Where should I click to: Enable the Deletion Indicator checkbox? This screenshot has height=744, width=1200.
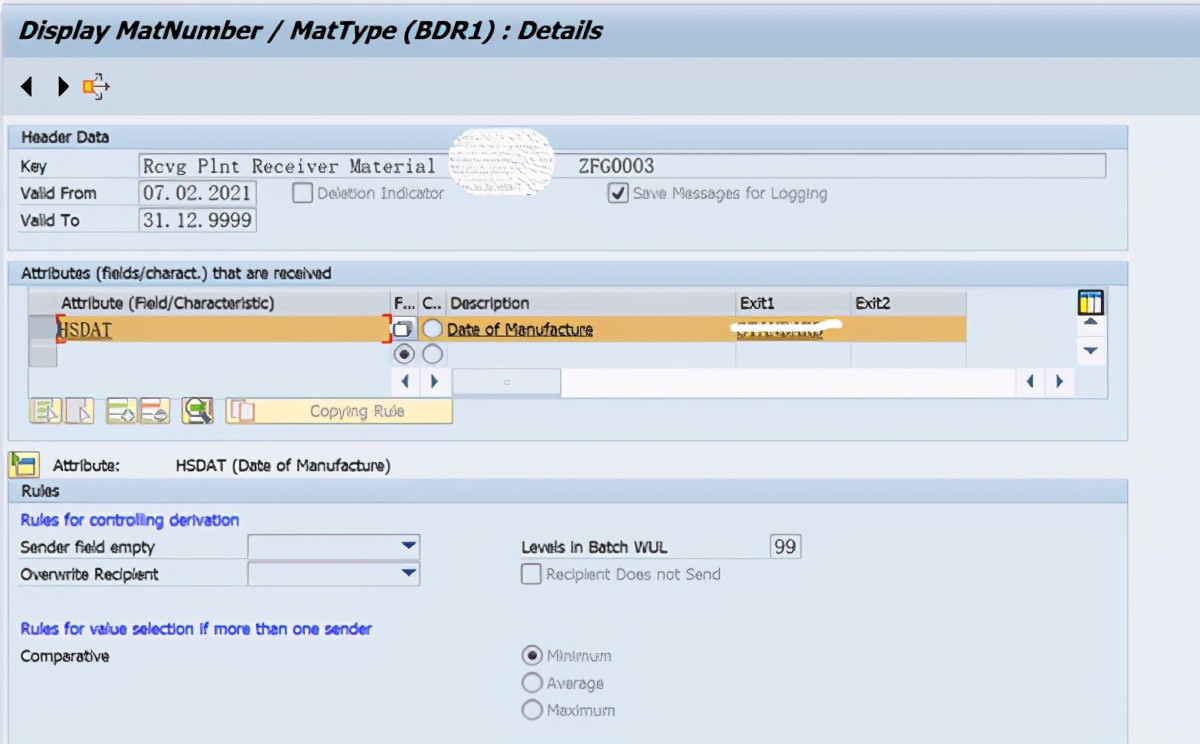point(302,193)
